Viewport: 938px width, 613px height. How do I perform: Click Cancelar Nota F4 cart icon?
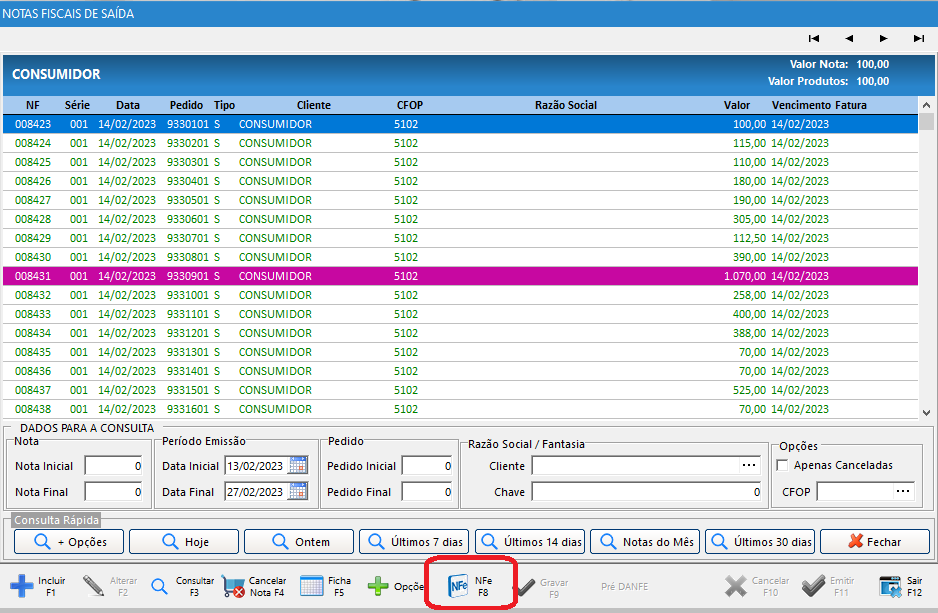tap(233, 586)
